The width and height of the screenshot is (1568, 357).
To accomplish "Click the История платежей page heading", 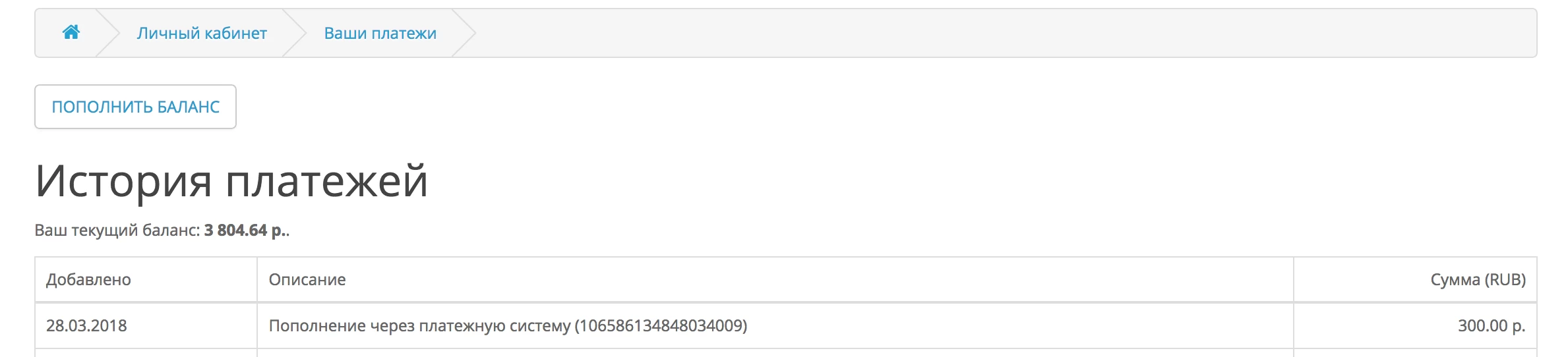I will coord(231,181).
